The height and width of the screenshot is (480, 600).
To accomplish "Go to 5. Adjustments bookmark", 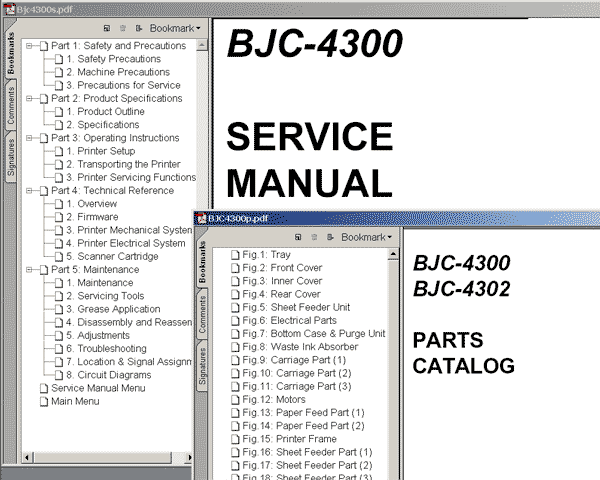I will 98,335.
